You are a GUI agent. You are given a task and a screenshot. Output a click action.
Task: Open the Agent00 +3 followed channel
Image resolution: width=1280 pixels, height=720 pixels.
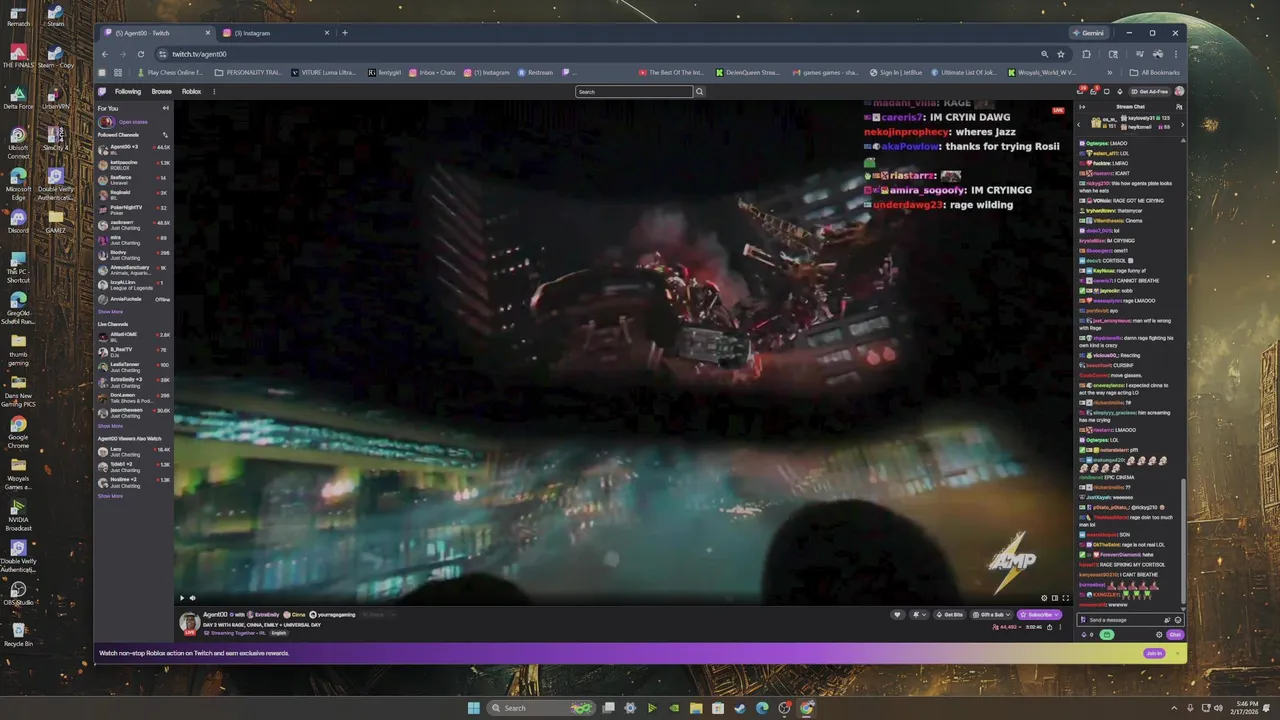[x=134, y=148]
